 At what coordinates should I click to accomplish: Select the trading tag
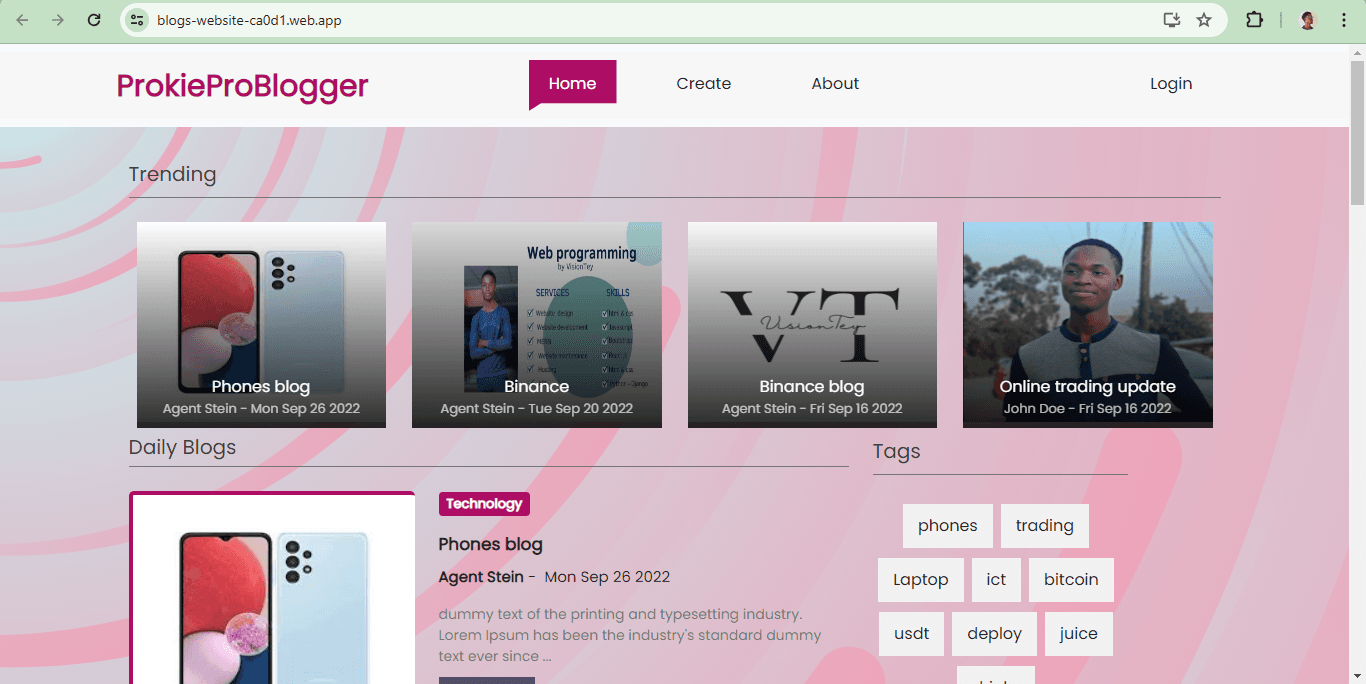click(x=1044, y=526)
